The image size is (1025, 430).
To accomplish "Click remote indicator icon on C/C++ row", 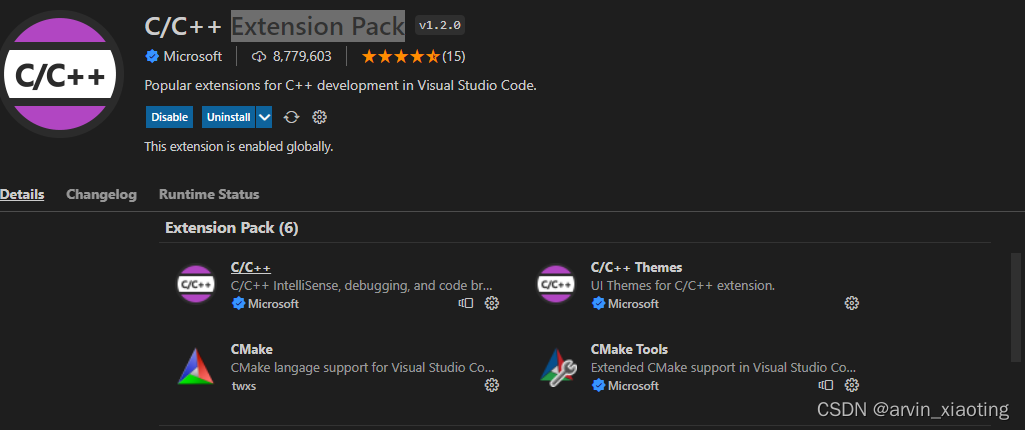I will pos(465,303).
